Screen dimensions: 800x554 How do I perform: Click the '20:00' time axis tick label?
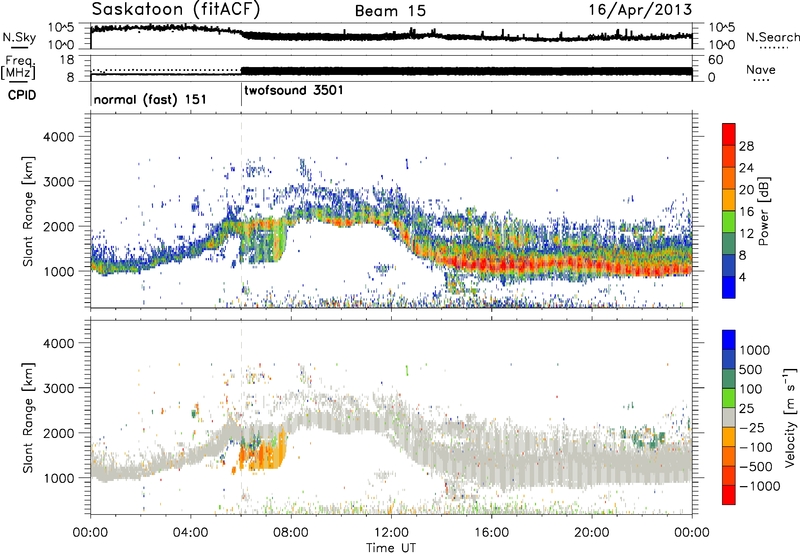tap(591, 532)
